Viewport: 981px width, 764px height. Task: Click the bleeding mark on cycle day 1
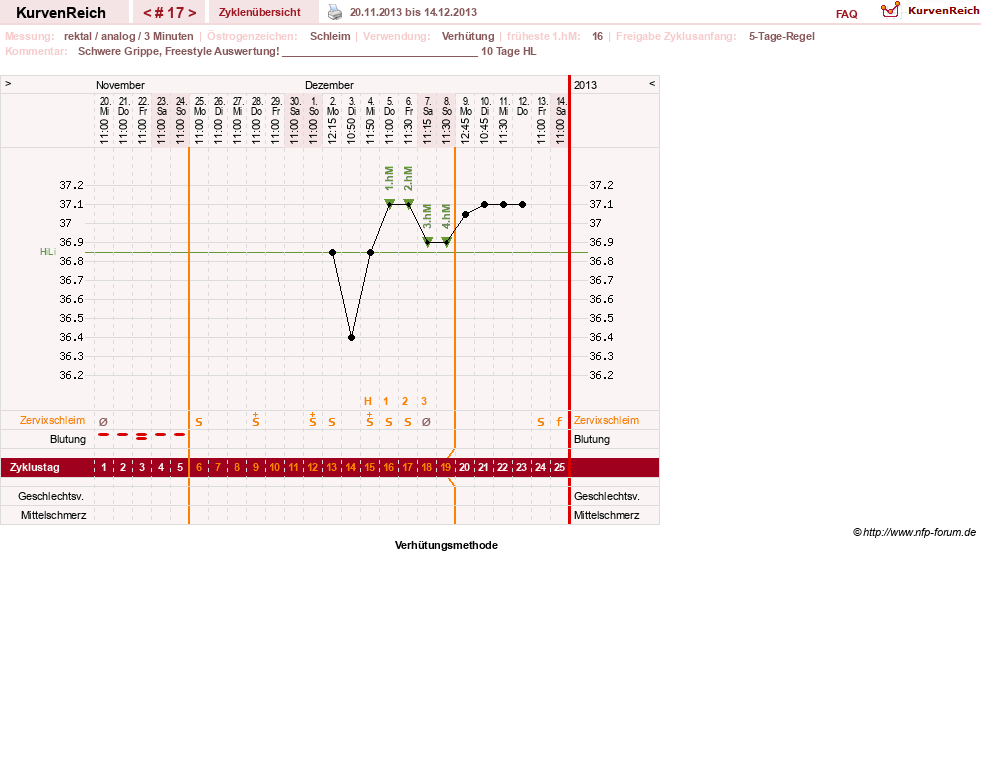click(x=104, y=434)
